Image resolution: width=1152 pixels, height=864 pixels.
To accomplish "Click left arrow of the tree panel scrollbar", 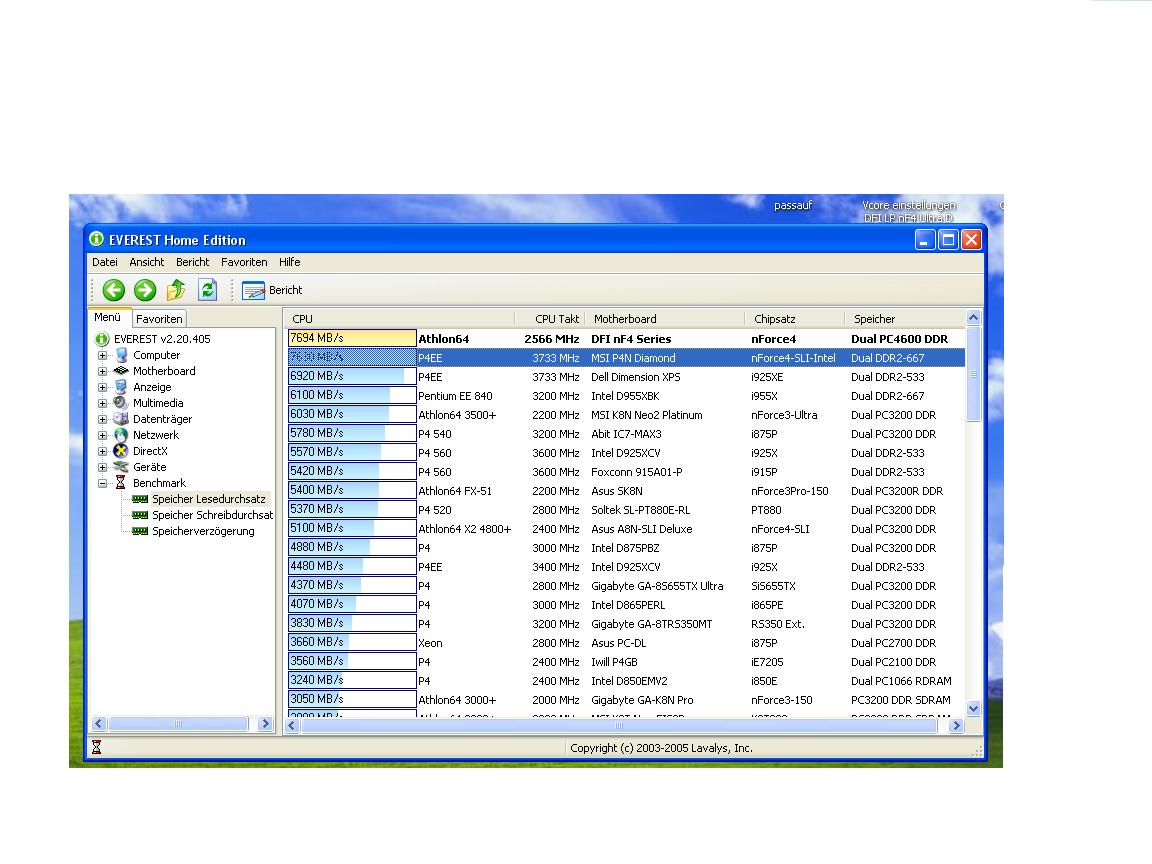I will pyautogui.click(x=98, y=724).
